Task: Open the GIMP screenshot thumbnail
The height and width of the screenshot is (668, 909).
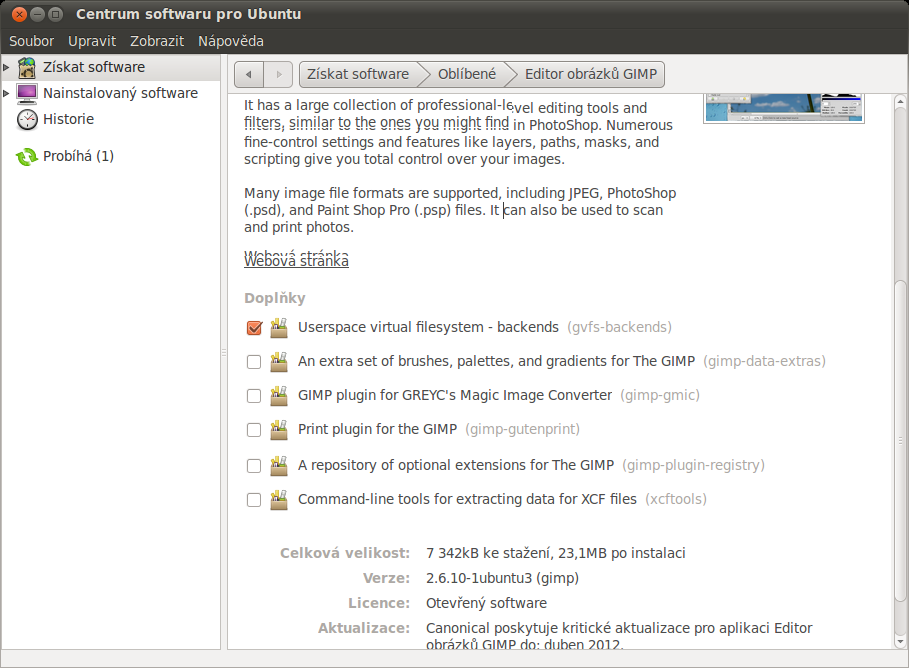Action: [x=784, y=108]
